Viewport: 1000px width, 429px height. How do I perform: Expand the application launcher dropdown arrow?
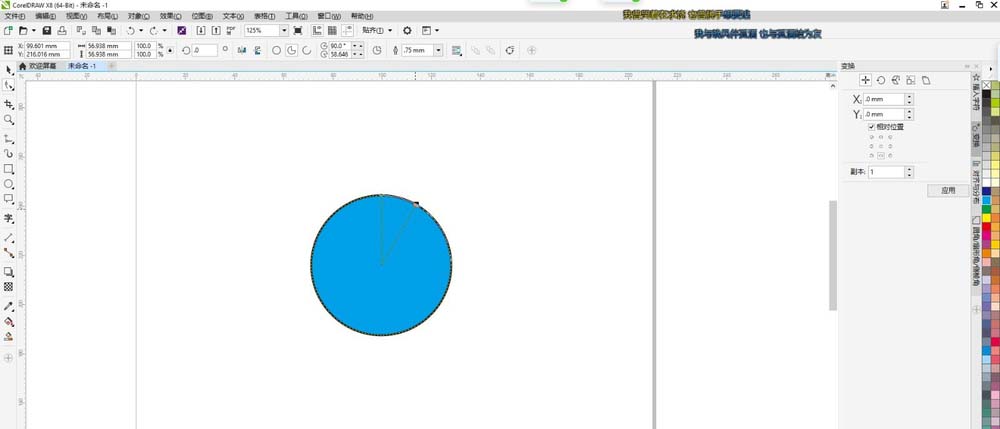[x=437, y=30]
